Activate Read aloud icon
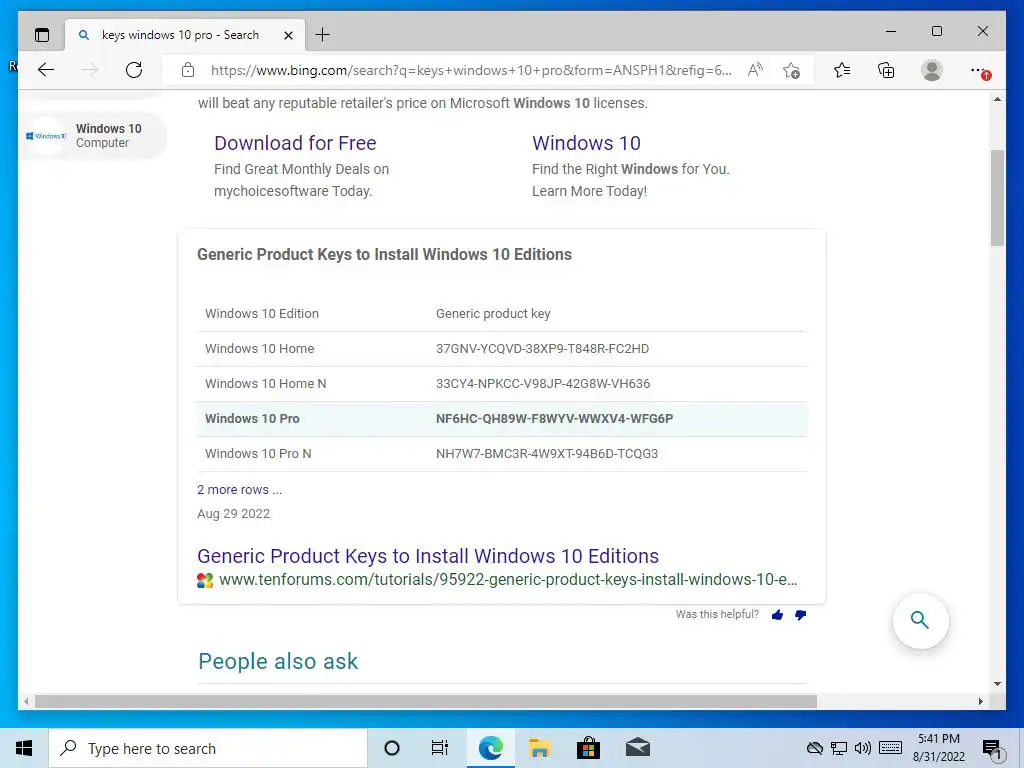Image resolution: width=1024 pixels, height=768 pixels. (x=756, y=70)
